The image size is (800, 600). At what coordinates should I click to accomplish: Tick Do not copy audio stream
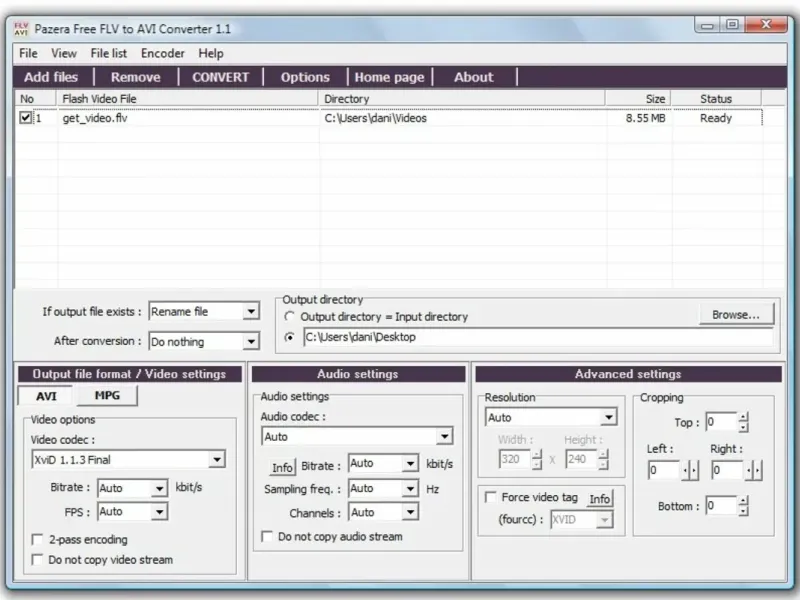click(267, 536)
